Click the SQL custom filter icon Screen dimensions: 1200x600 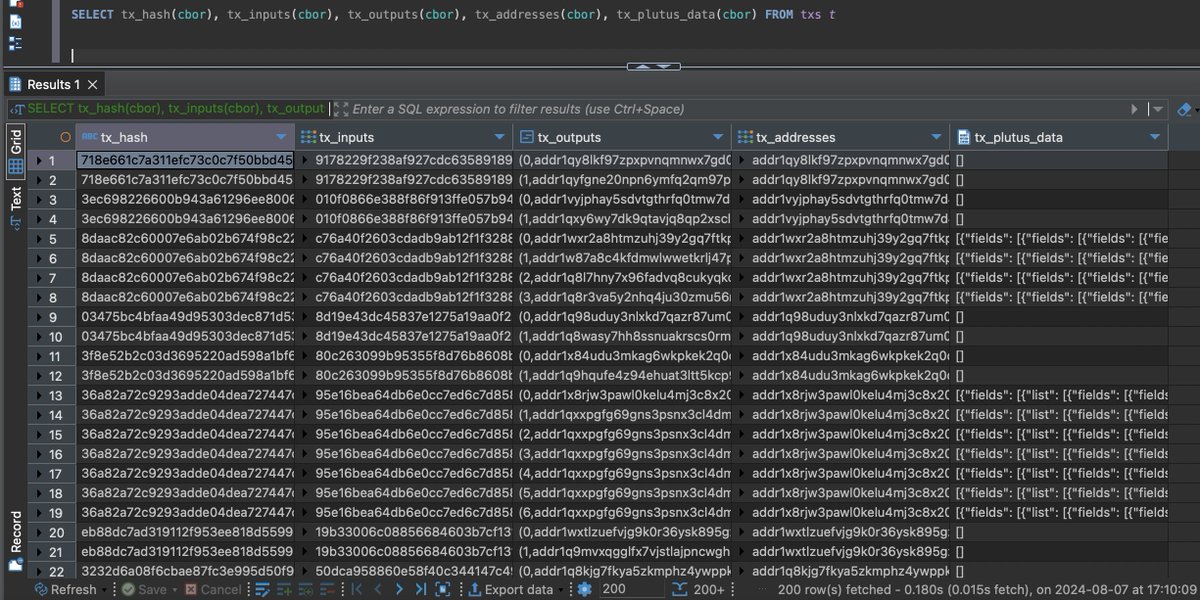(x=17, y=109)
